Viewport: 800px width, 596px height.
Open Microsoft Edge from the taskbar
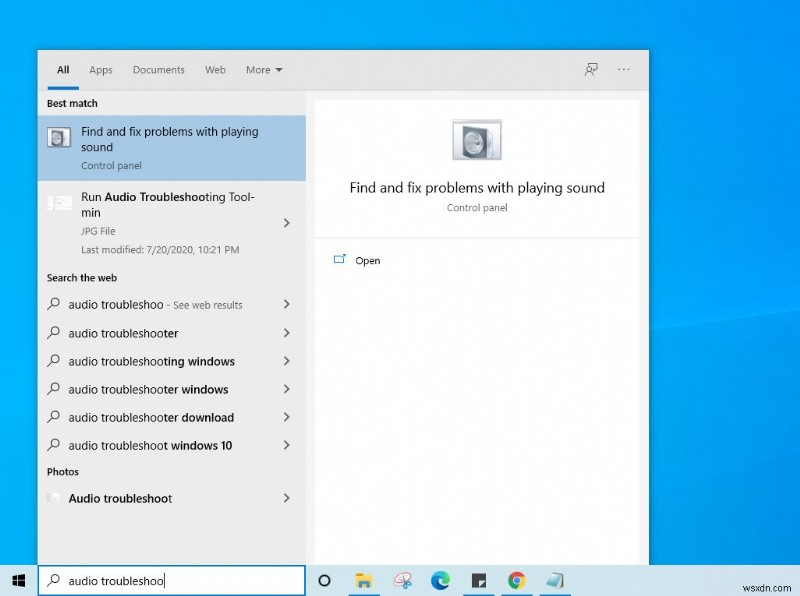point(440,580)
